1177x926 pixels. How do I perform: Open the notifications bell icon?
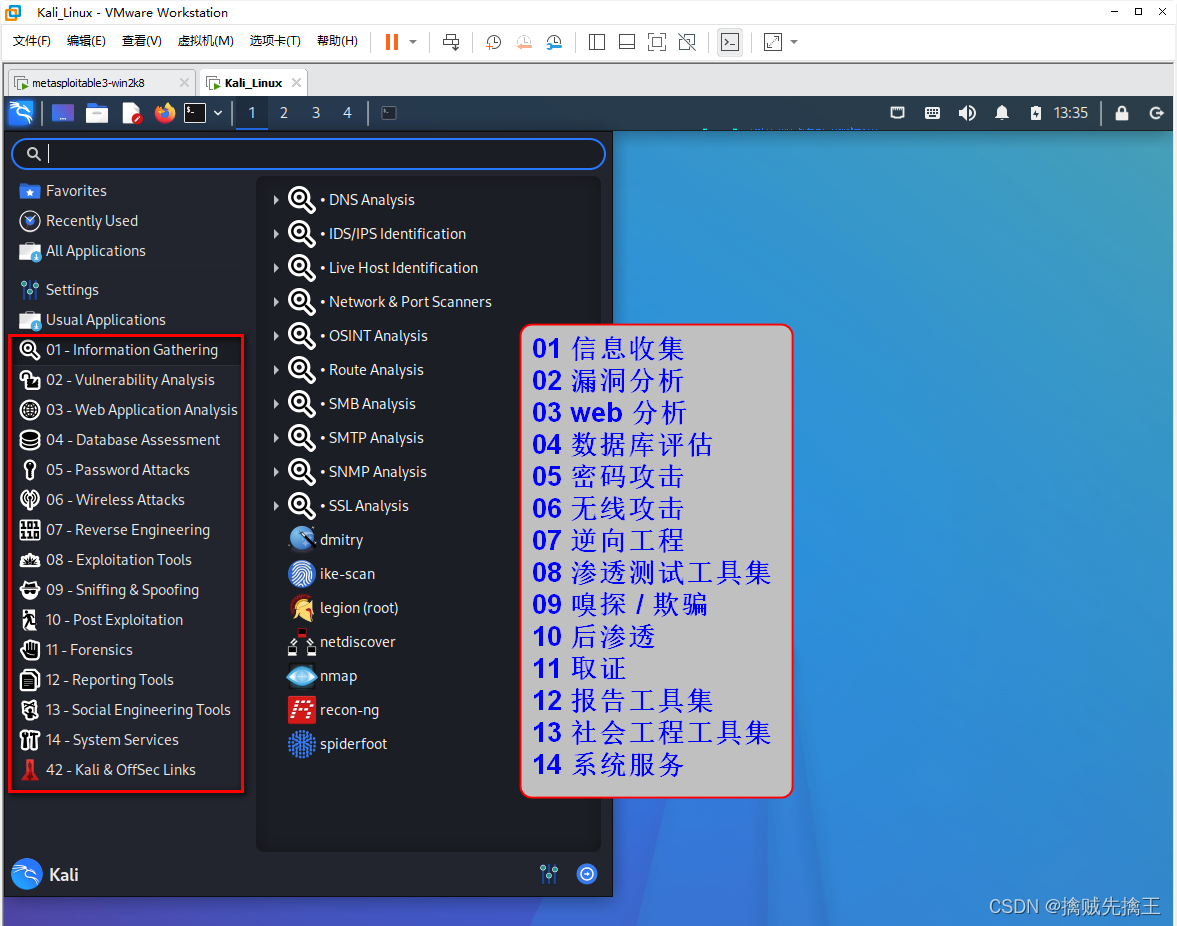[1001, 113]
